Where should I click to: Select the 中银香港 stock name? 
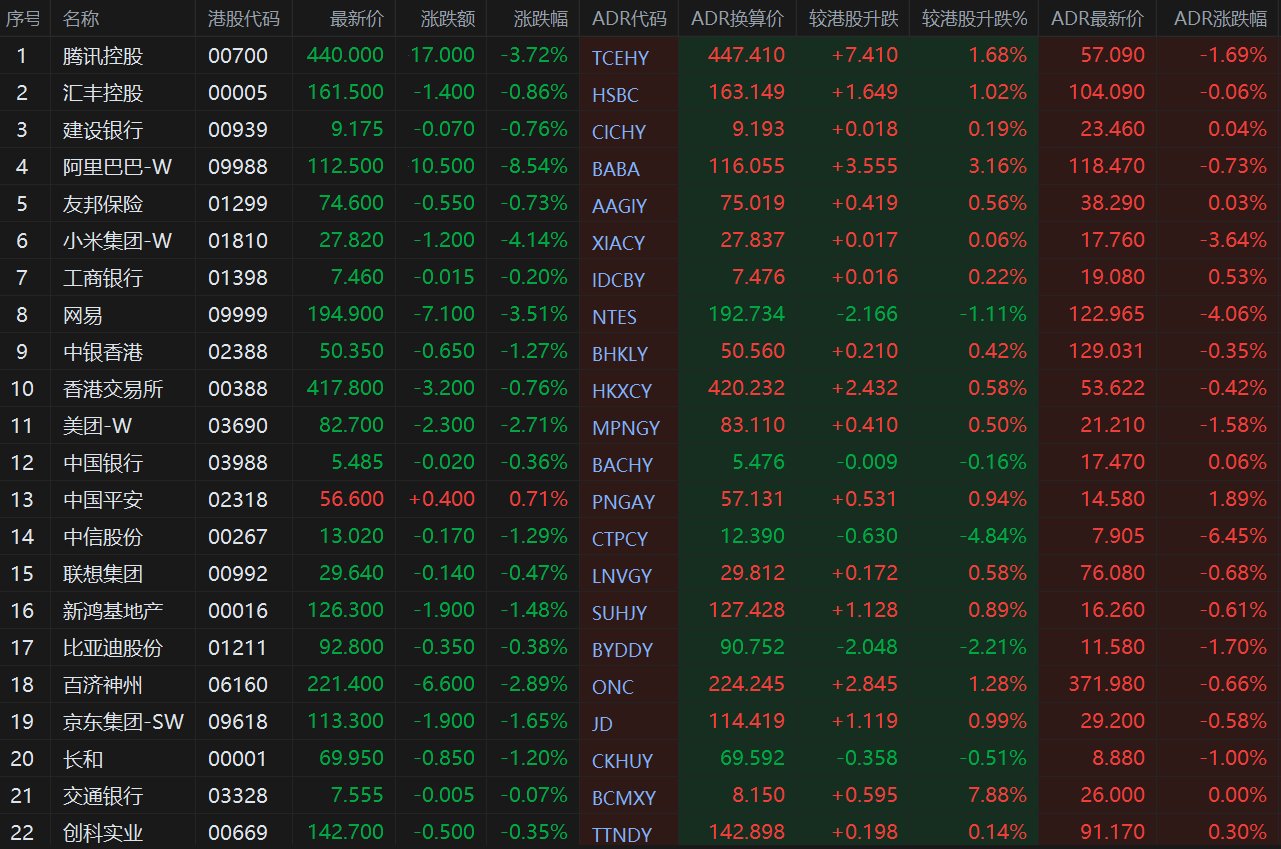click(x=102, y=352)
